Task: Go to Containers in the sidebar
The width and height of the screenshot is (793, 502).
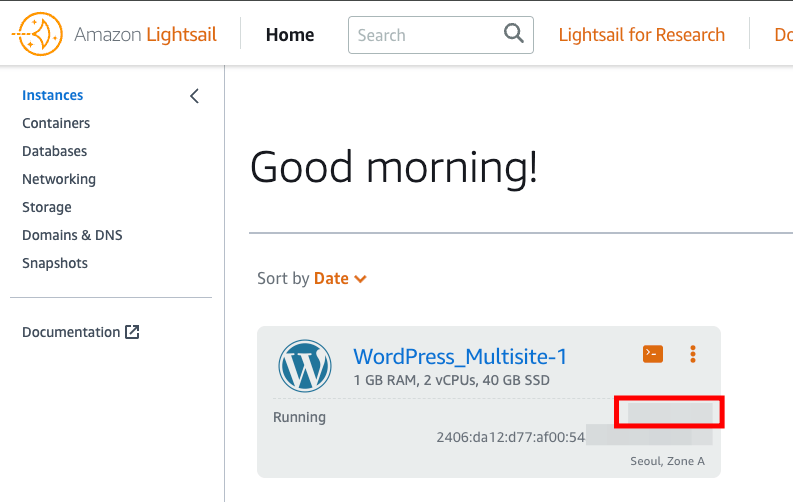Action: point(56,123)
